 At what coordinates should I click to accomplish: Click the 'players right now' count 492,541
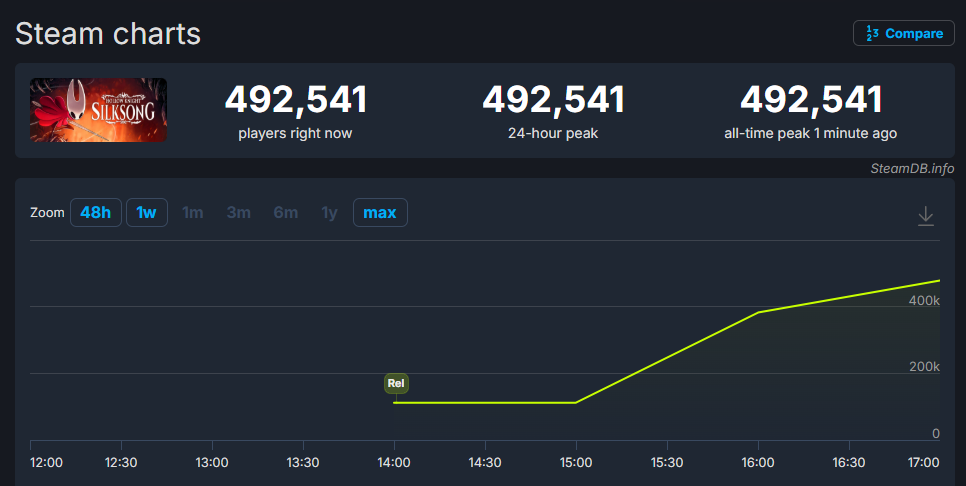(296, 99)
